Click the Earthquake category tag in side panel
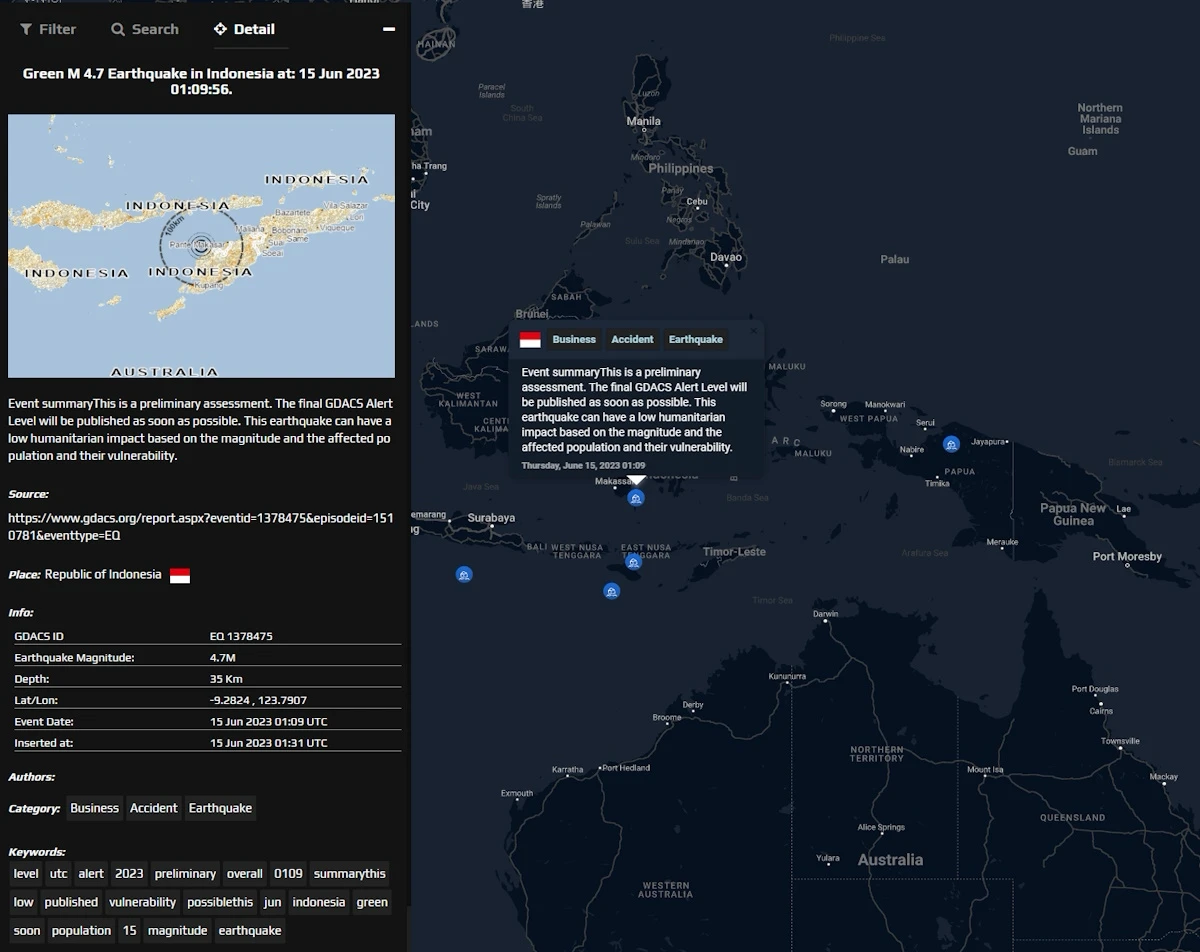The image size is (1200, 952). click(220, 808)
